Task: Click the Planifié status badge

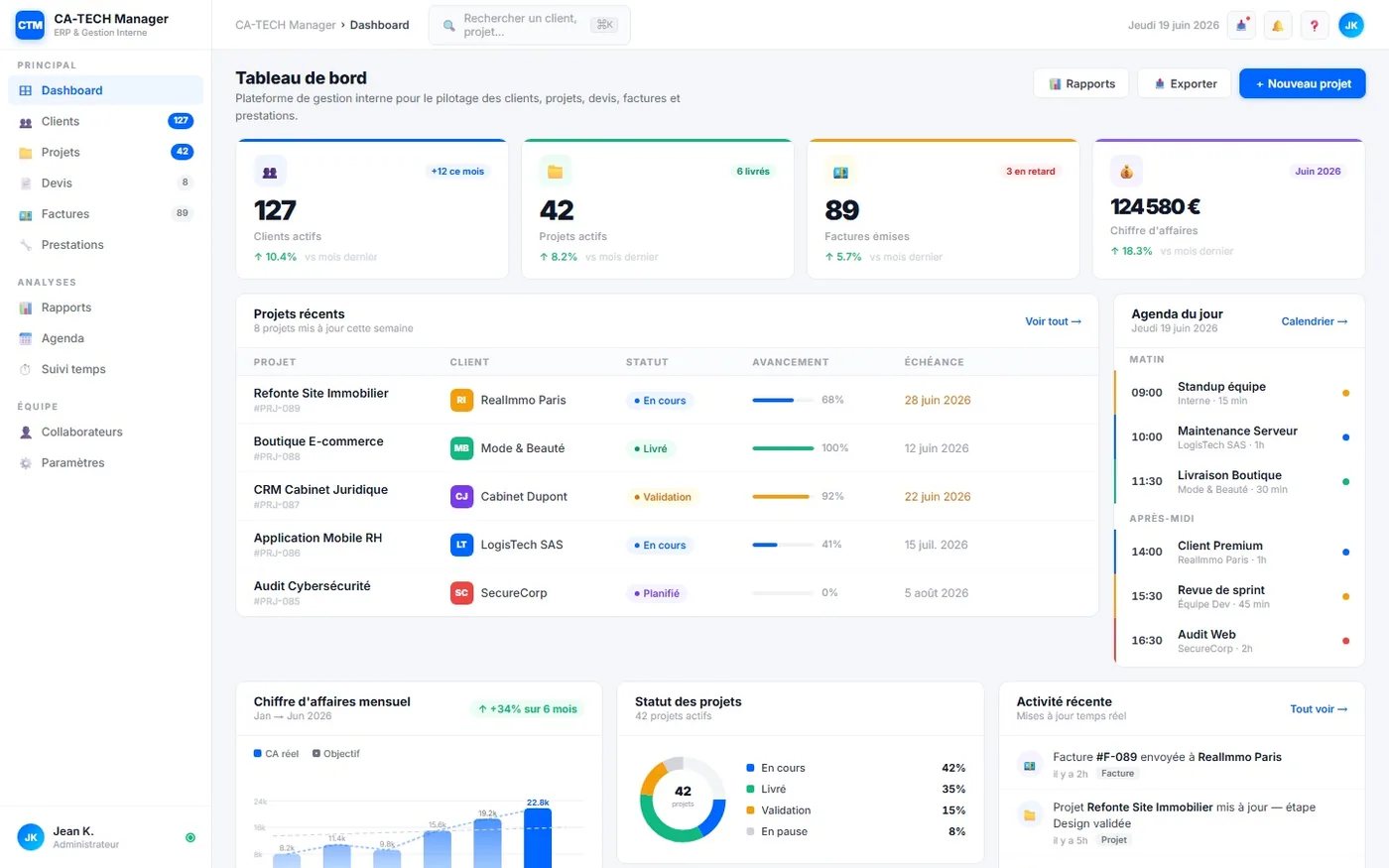Action: (x=657, y=593)
